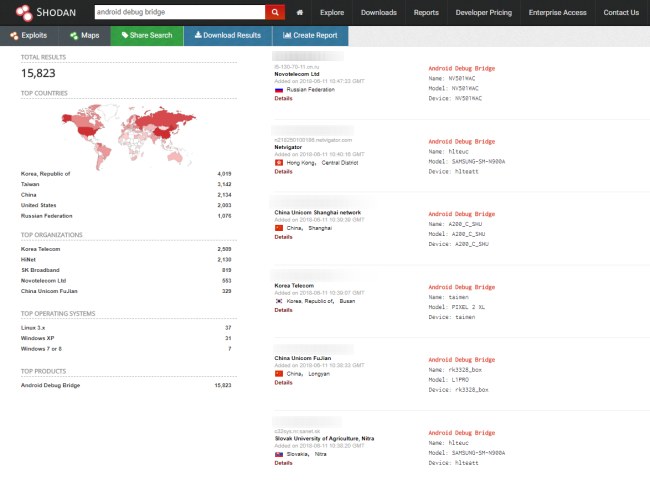
Task: Click the Novotelecom Ltd result heading
Action: coord(297,74)
